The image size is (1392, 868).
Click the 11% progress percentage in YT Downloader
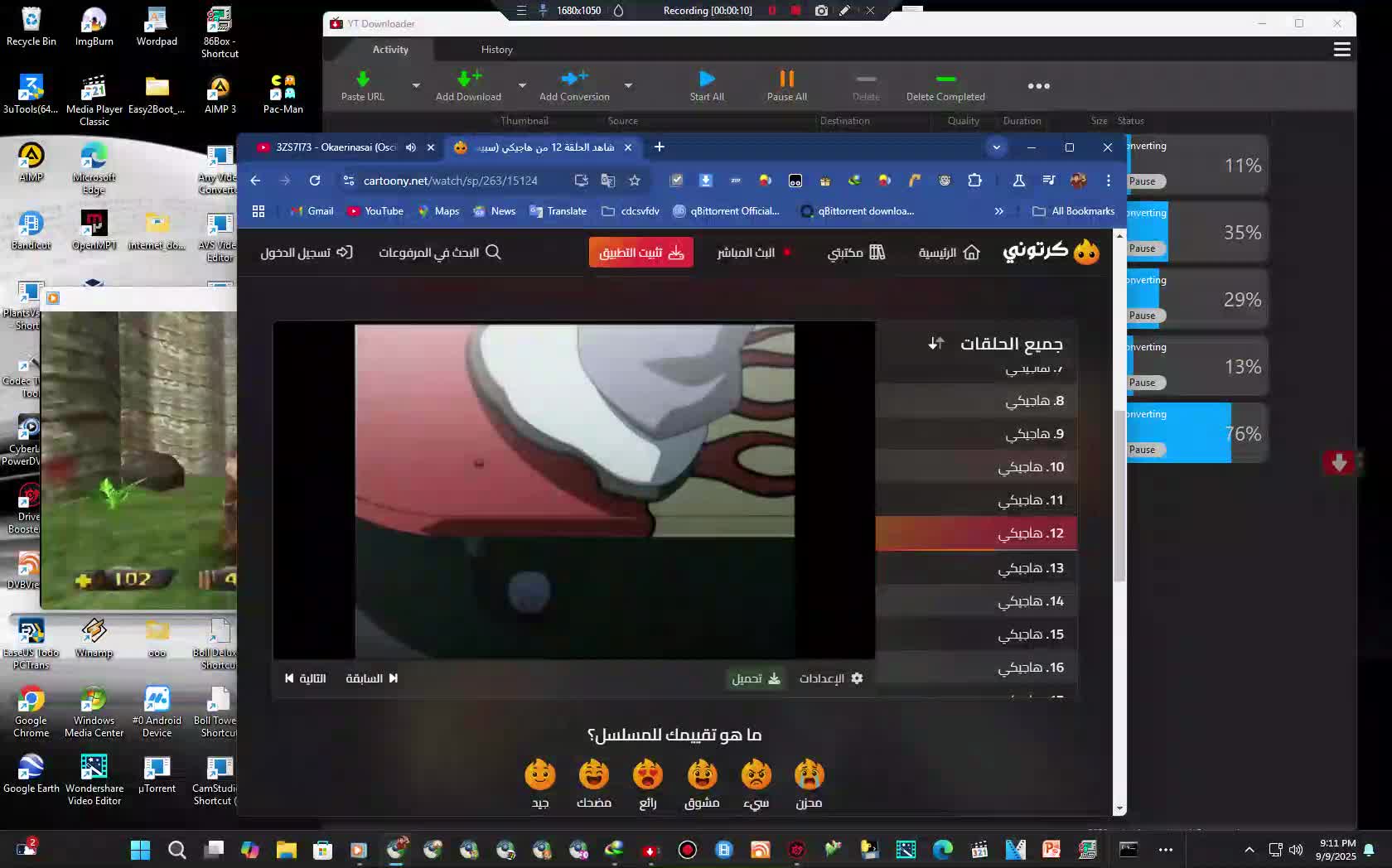click(x=1243, y=166)
